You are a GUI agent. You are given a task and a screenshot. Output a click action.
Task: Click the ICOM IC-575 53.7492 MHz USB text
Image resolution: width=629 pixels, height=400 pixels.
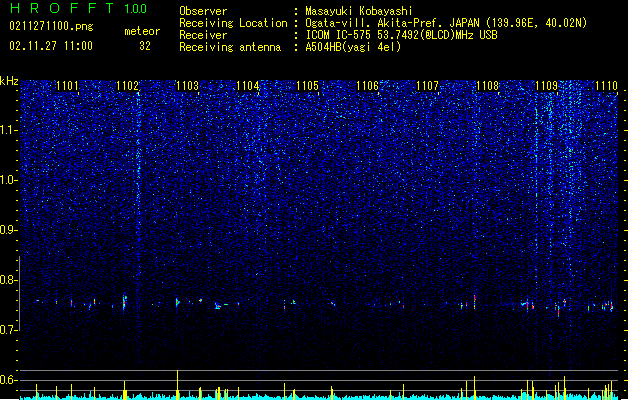tap(401, 35)
